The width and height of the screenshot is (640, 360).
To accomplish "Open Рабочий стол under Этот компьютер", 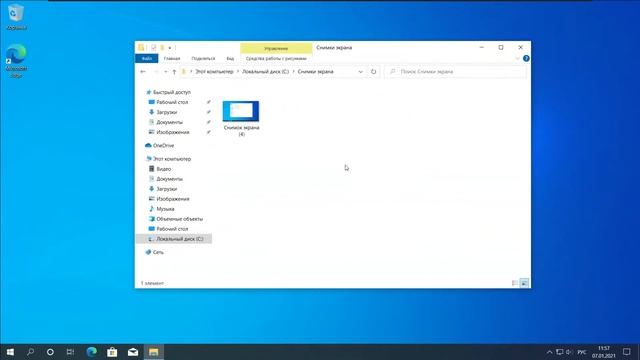I will tap(172, 229).
